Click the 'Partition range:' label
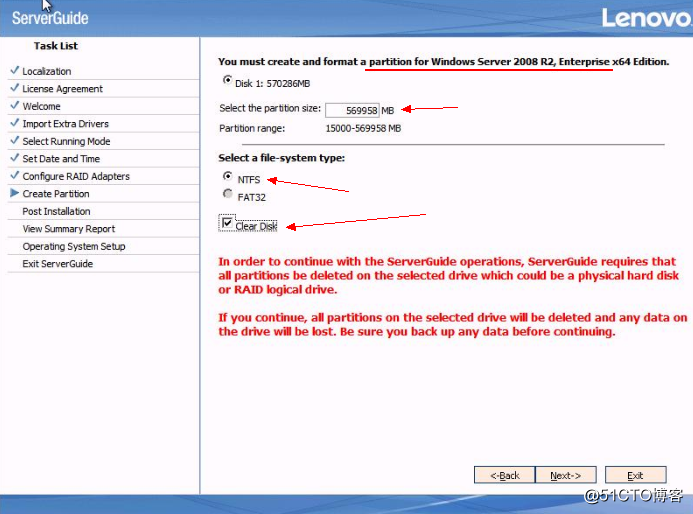693x514 pixels. point(252,129)
